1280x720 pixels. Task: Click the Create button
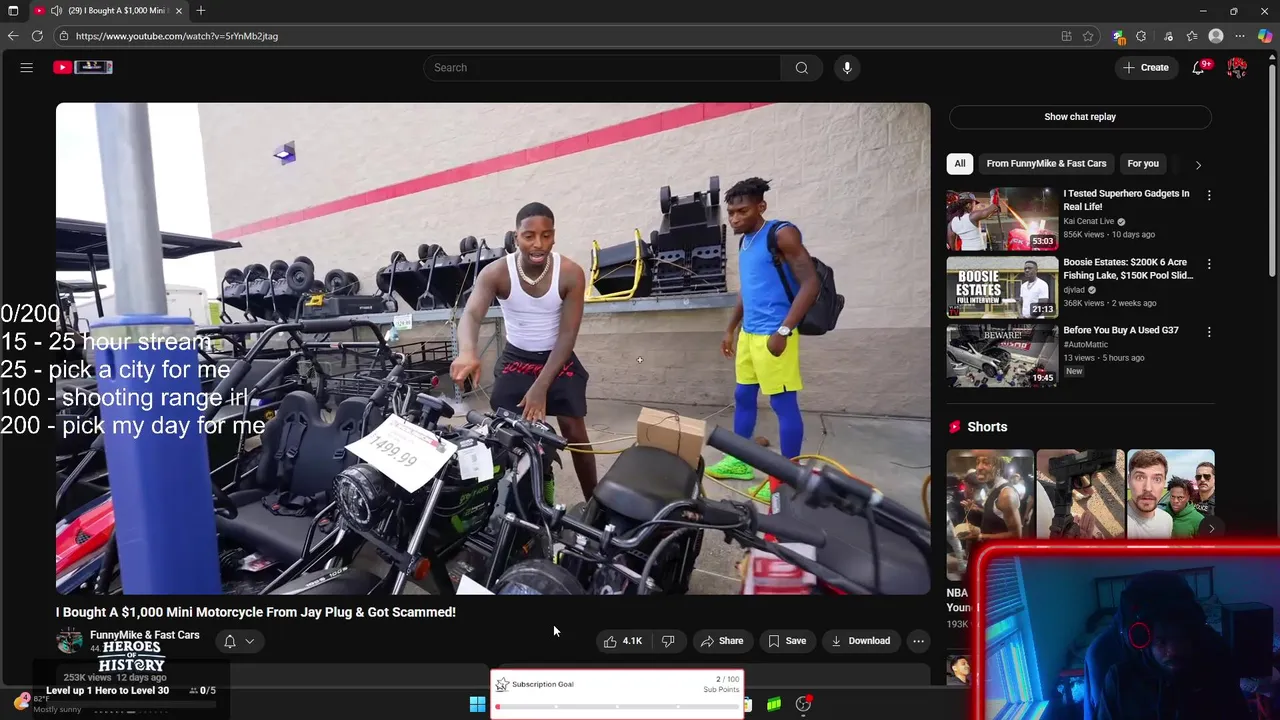click(x=1145, y=67)
